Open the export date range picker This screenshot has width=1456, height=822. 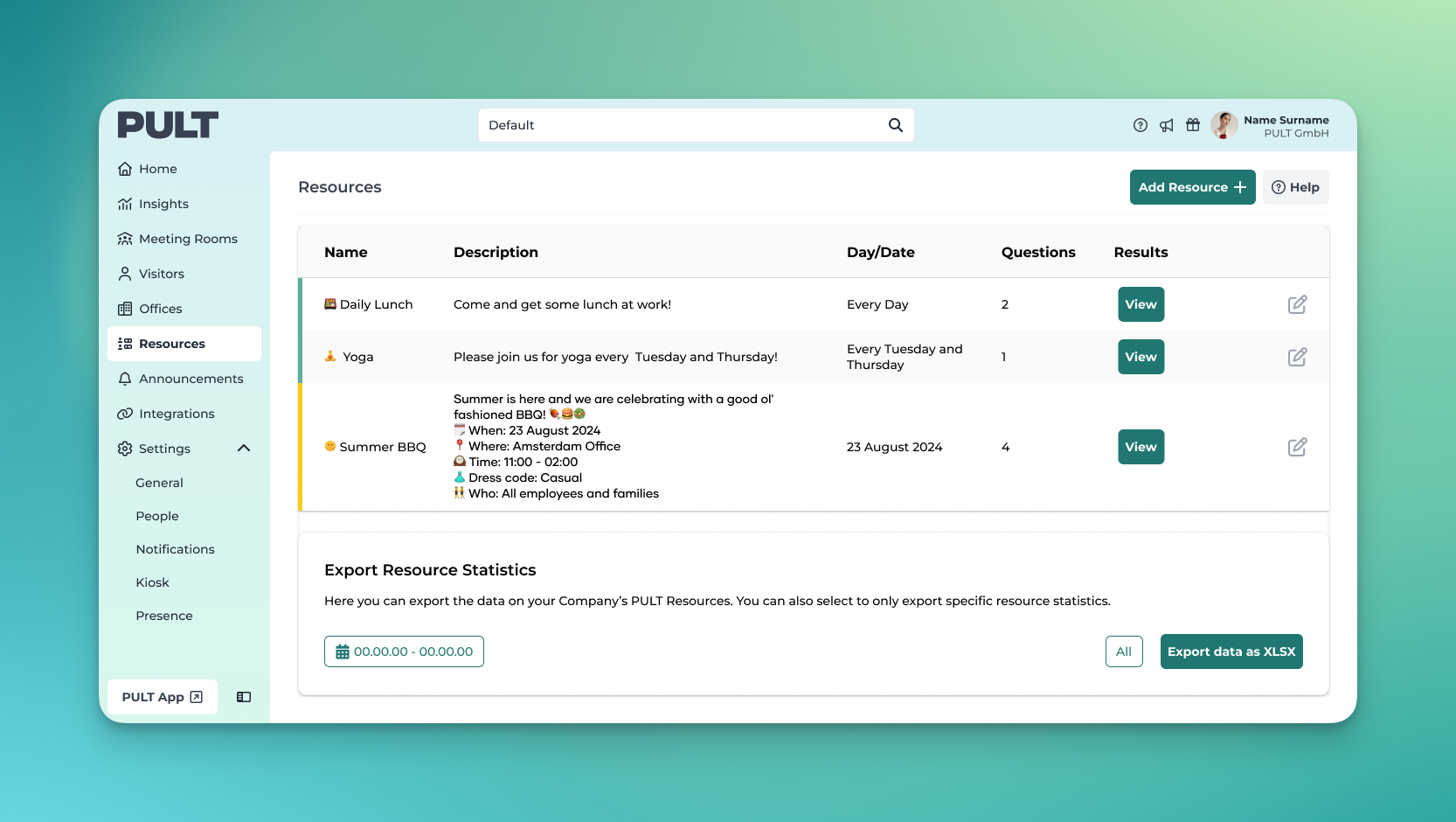[404, 651]
